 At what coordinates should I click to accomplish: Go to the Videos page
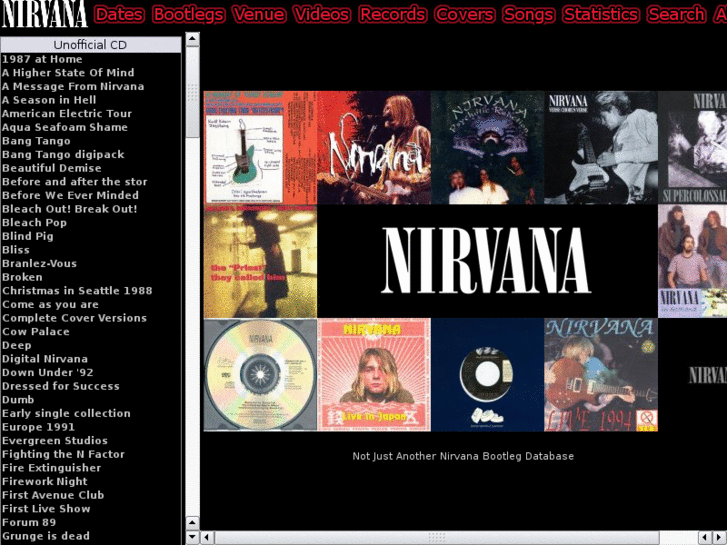click(x=322, y=14)
